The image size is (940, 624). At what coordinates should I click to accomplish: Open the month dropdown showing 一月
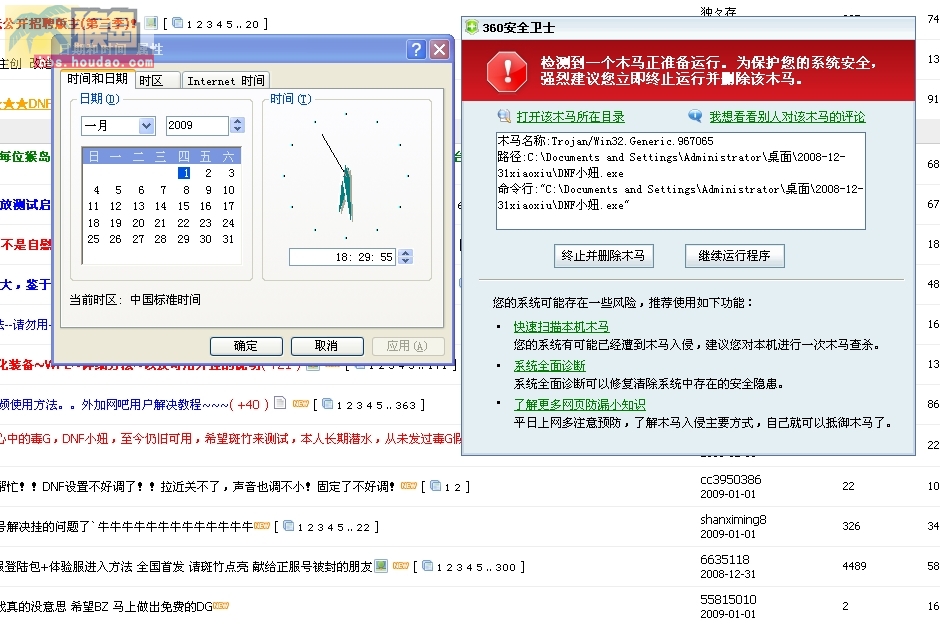tap(146, 125)
